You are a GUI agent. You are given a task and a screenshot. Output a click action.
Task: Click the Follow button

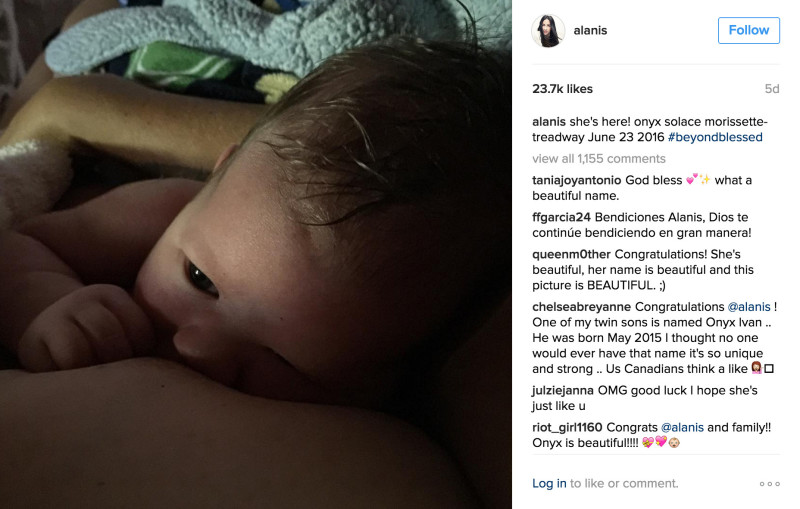748,30
